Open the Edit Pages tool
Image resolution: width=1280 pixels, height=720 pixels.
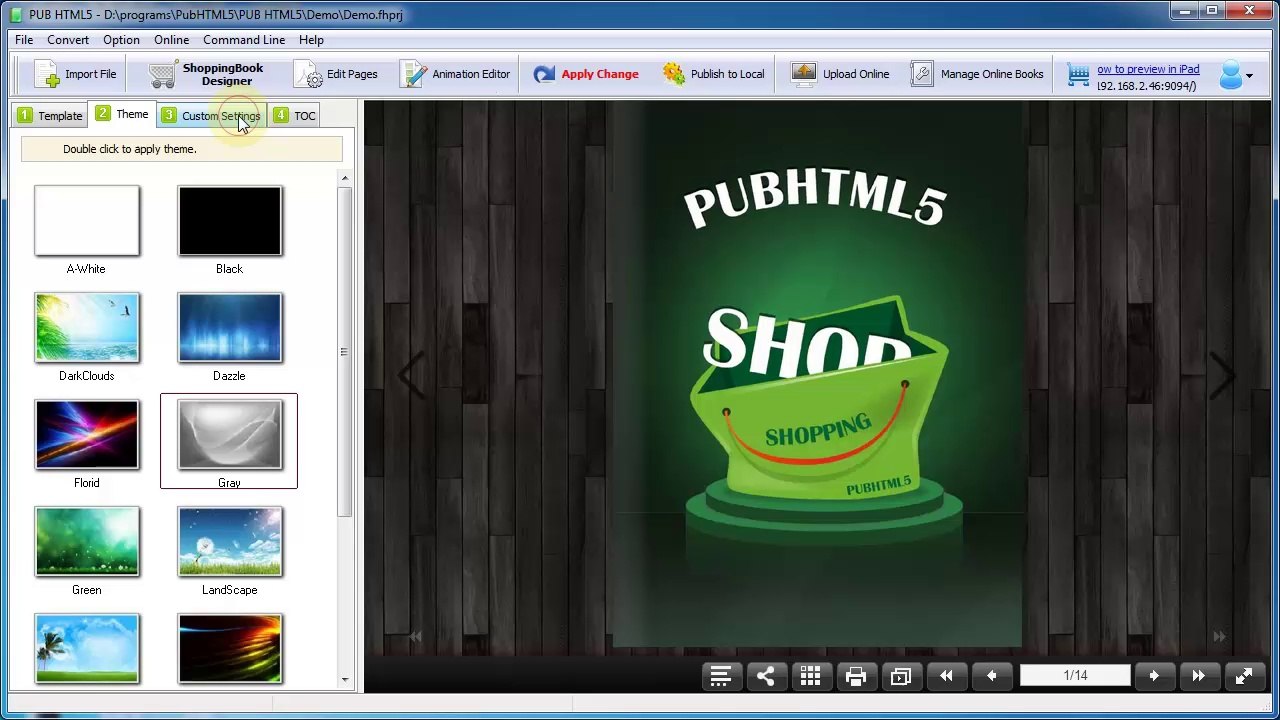click(x=336, y=74)
